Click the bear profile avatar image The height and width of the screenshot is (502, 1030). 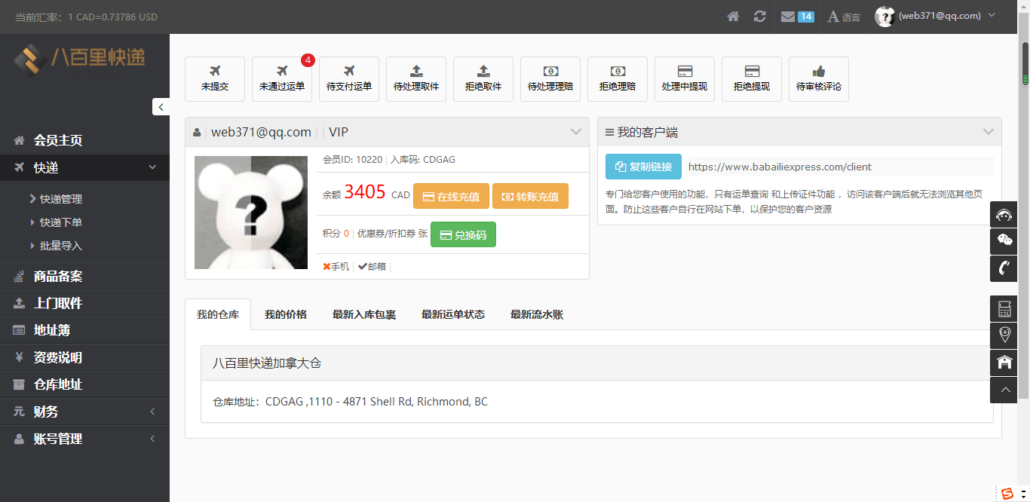(250, 212)
